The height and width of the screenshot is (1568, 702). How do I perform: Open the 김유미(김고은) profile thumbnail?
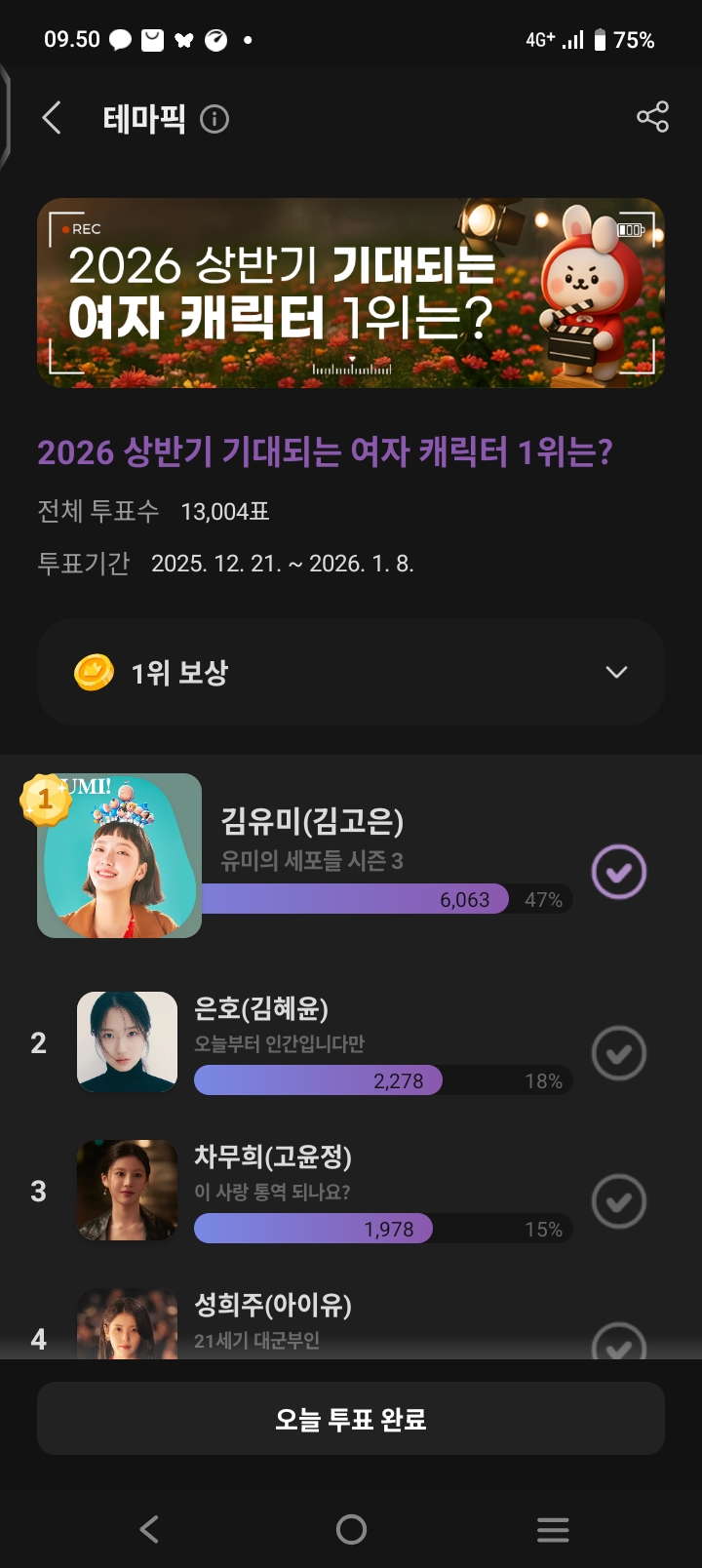pos(121,858)
